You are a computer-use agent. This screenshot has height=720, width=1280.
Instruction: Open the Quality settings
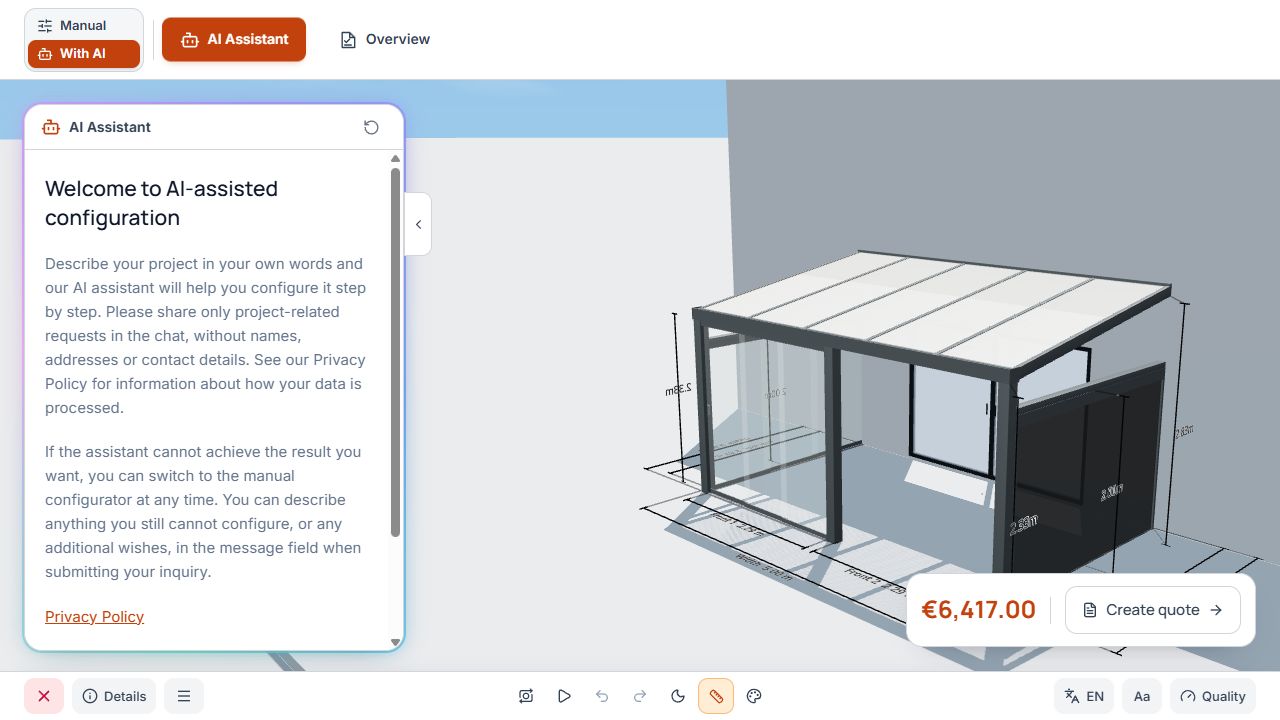pyautogui.click(x=1212, y=696)
